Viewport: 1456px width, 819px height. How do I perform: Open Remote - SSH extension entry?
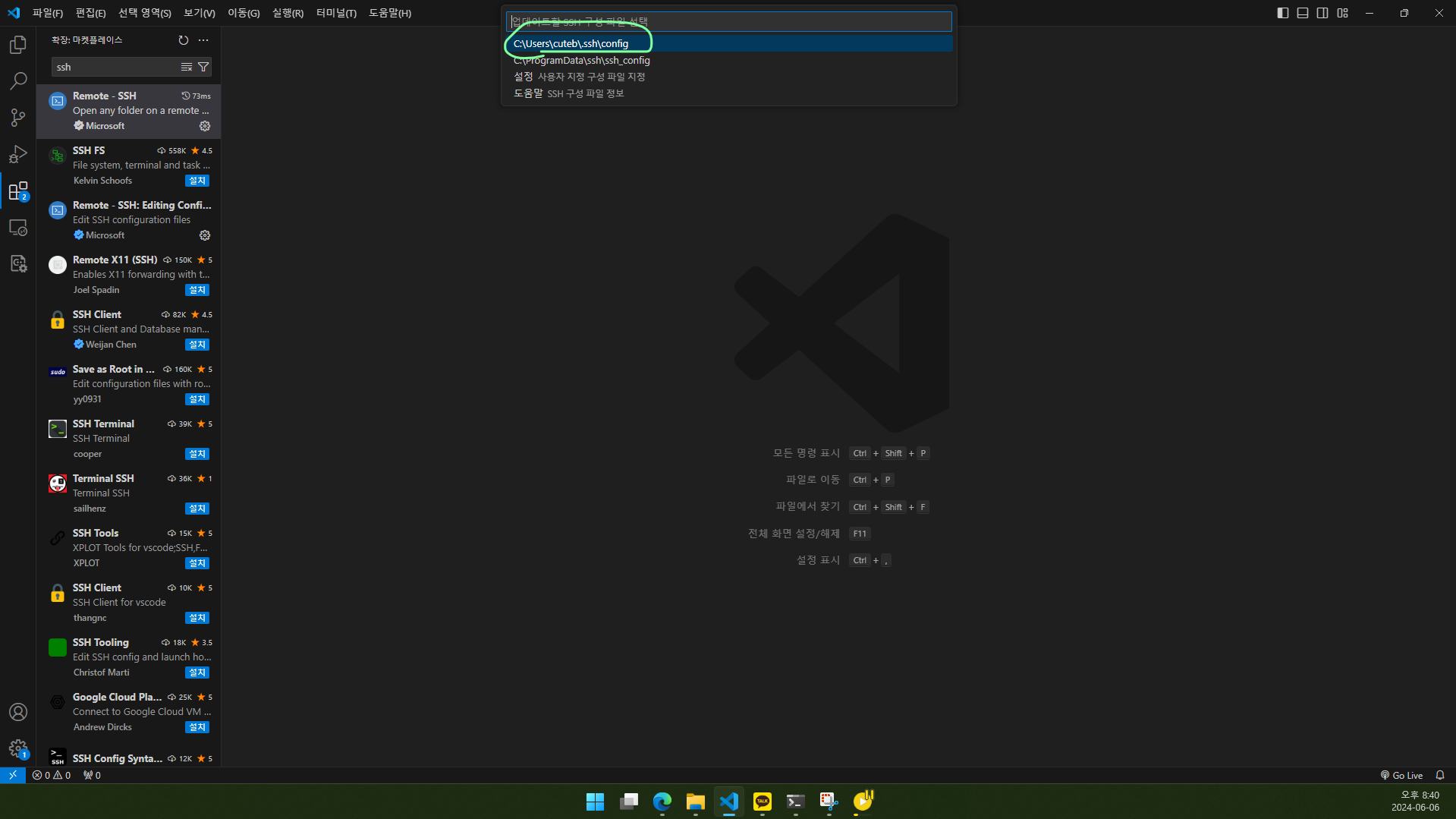(128, 111)
